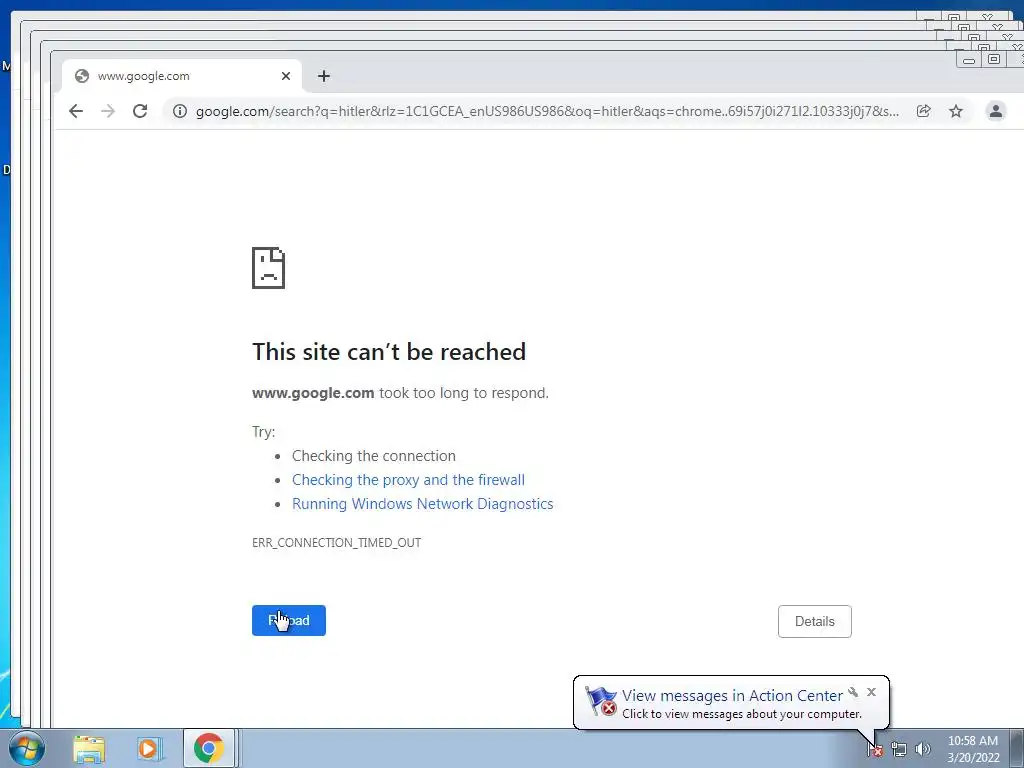Launch Windows Media Player from taskbar

[x=149, y=748]
